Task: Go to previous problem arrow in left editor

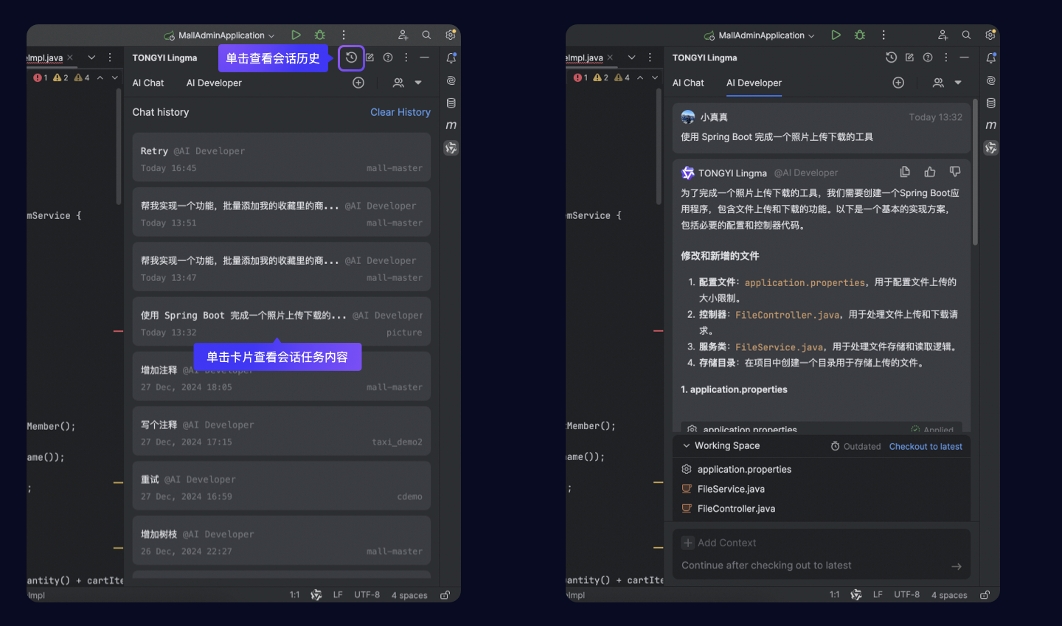Action: (x=100, y=78)
